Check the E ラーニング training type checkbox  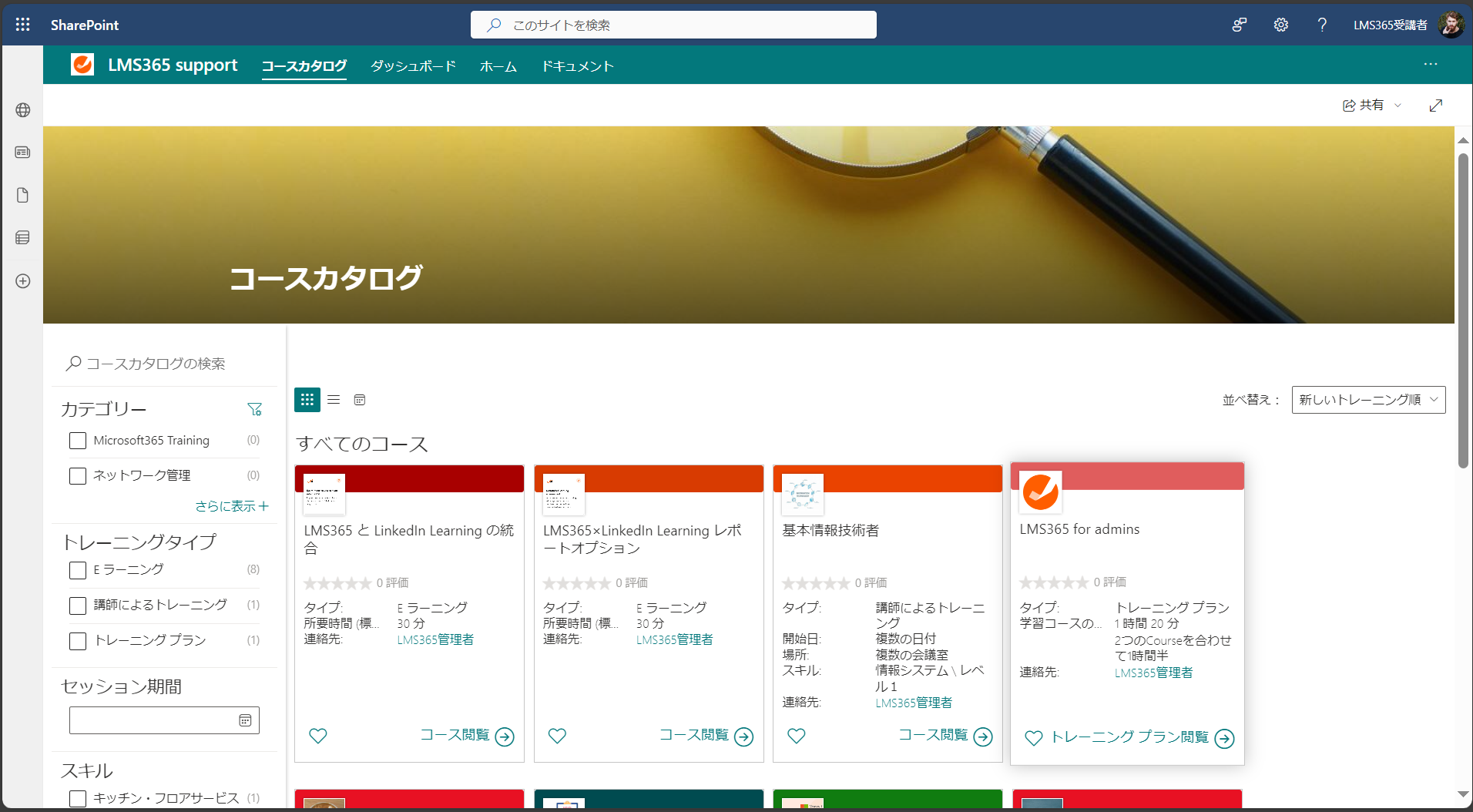pyautogui.click(x=77, y=570)
